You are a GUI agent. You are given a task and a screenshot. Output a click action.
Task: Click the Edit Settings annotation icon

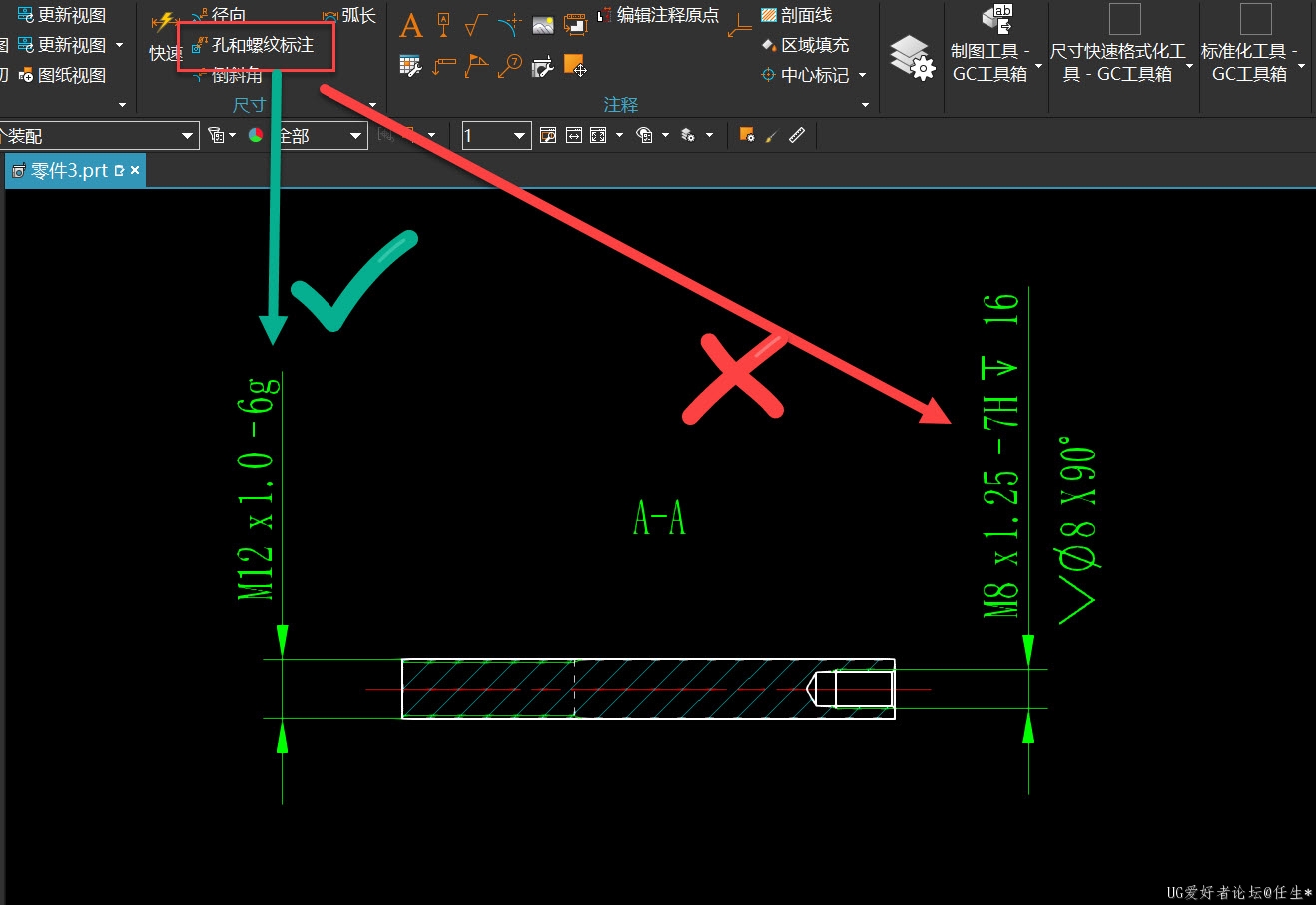pos(575,25)
